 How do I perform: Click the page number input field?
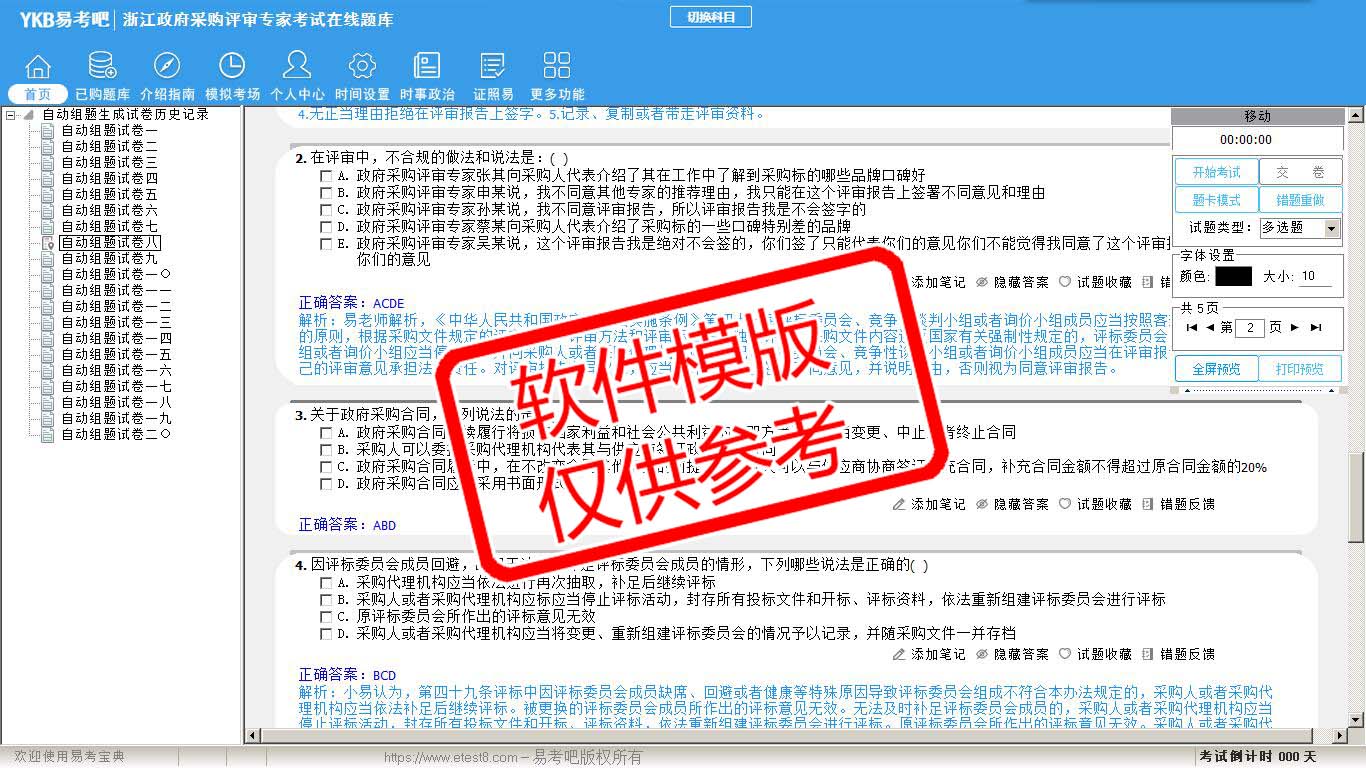click(x=1250, y=327)
